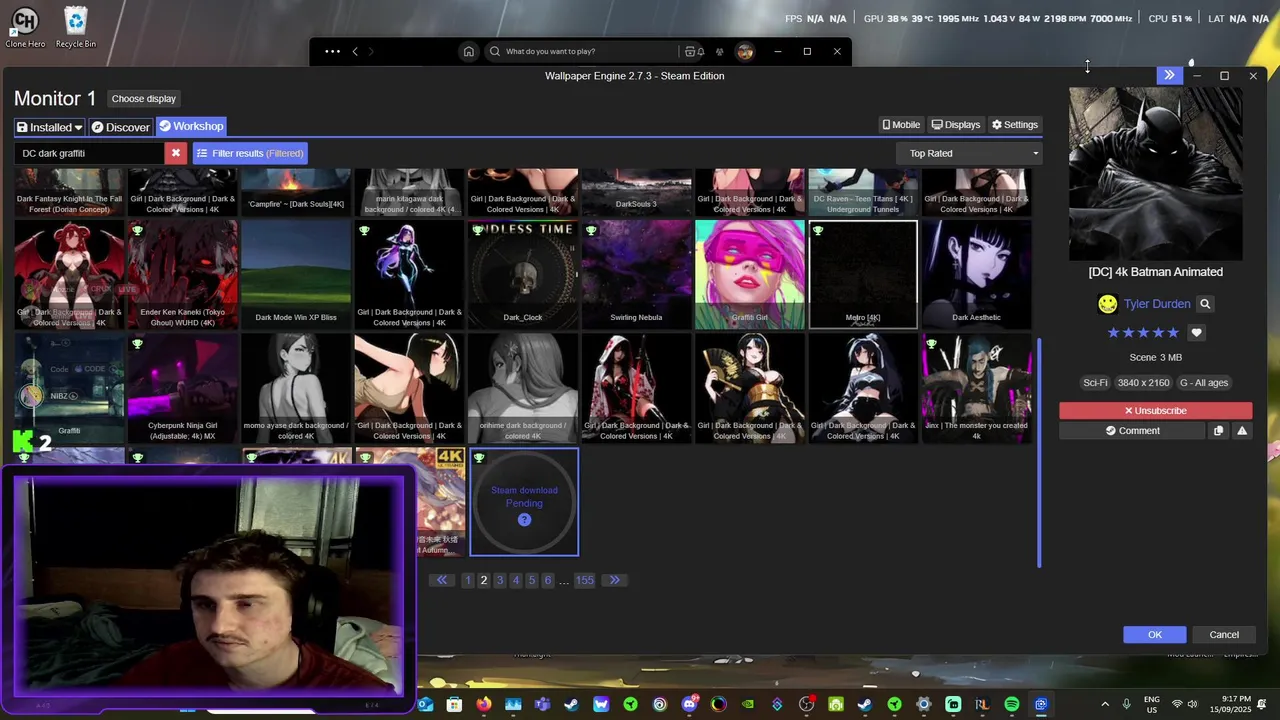The image size is (1280, 720).
Task: Collapse the side panel with double chevron
Action: [1169, 75]
